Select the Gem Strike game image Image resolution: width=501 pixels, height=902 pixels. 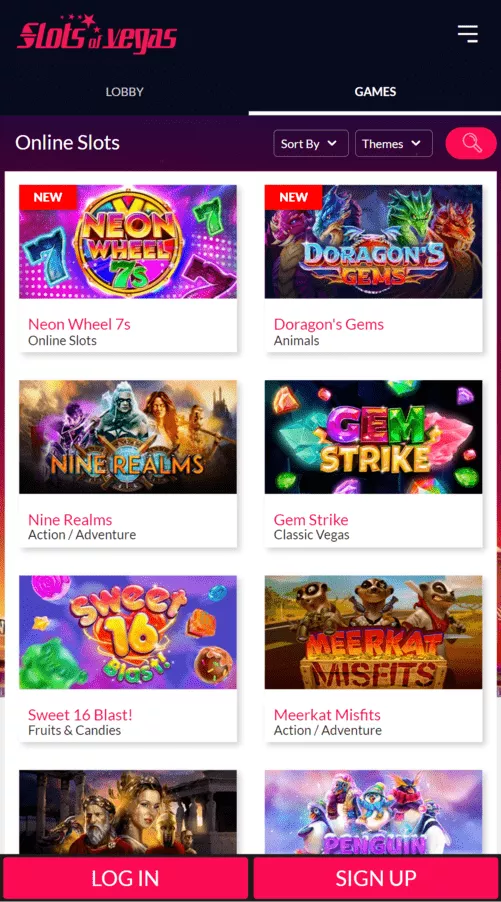pyautogui.click(x=373, y=437)
